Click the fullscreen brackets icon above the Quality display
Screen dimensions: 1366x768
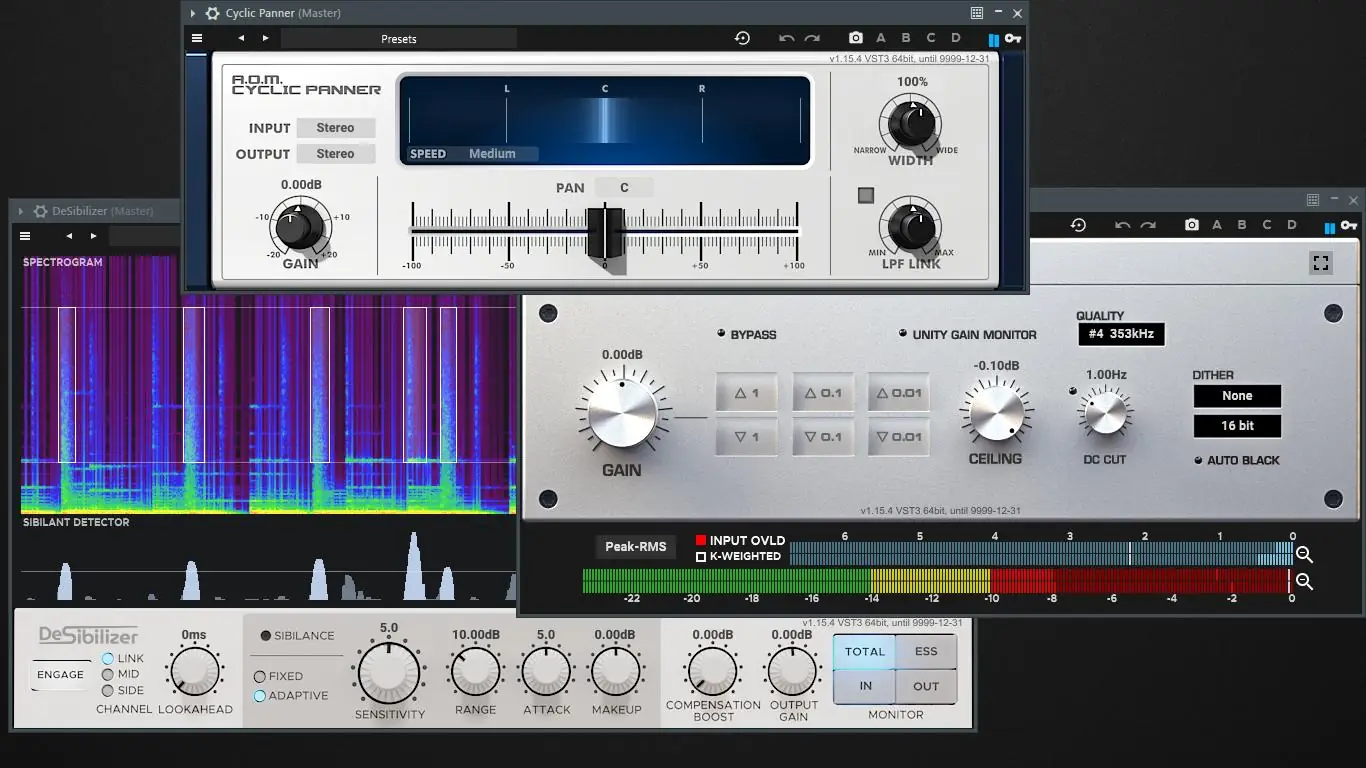[x=1321, y=263]
